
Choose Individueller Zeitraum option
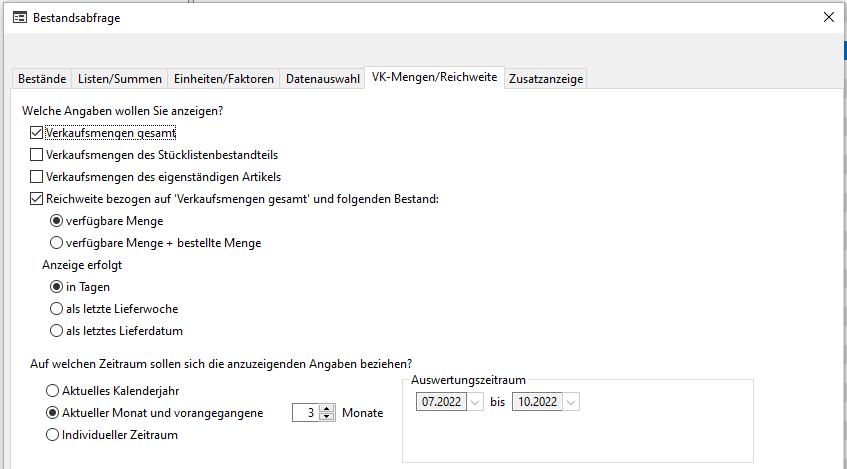point(52,435)
